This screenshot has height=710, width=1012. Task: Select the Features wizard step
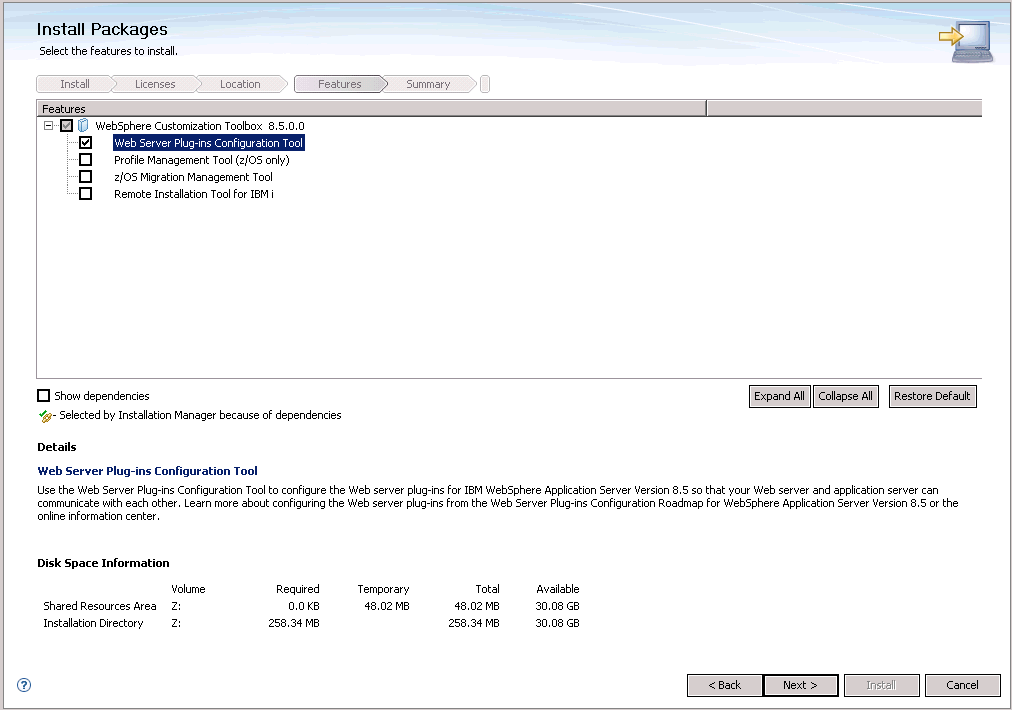339,84
